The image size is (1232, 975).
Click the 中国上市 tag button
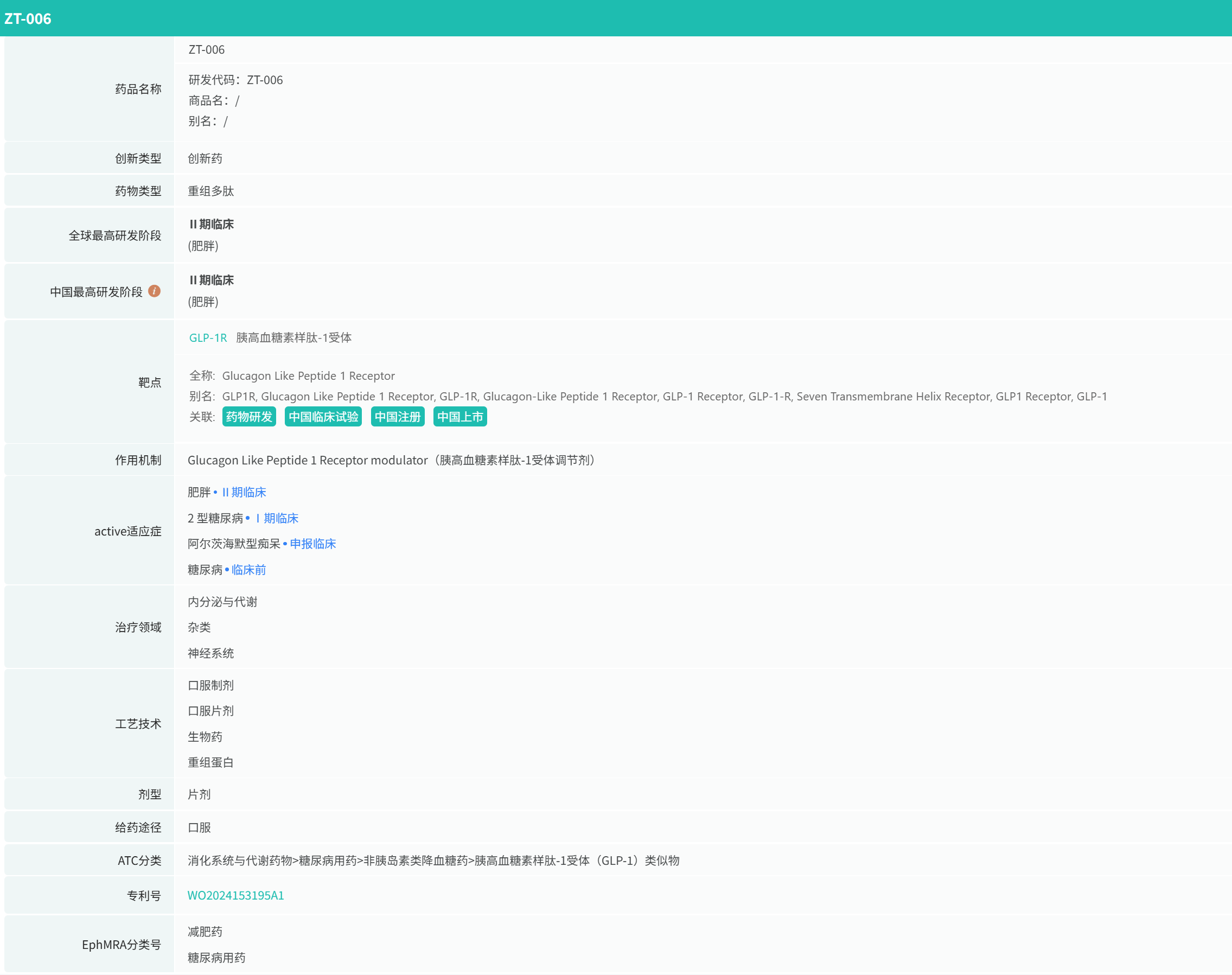pyautogui.click(x=459, y=417)
